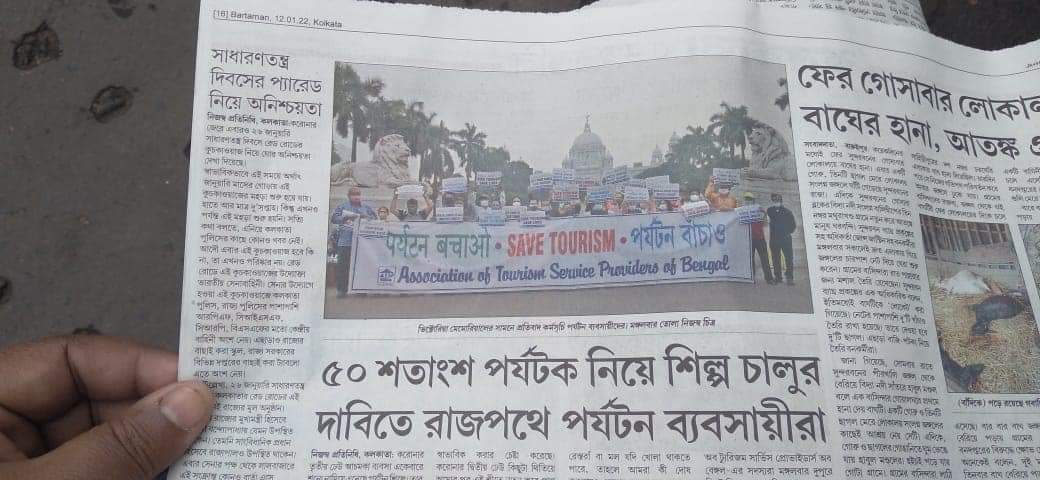The width and height of the screenshot is (1040, 480).
Task: Click the red SAVE TOURISM banner text
Action: [x=561, y=243]
